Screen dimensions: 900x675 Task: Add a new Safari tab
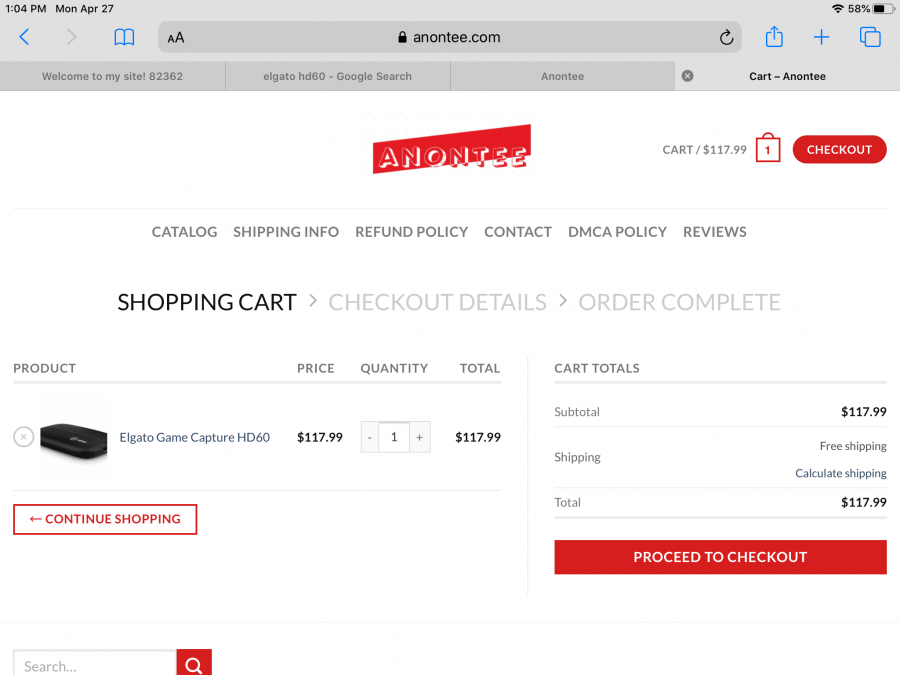click(x=821, y=37)
